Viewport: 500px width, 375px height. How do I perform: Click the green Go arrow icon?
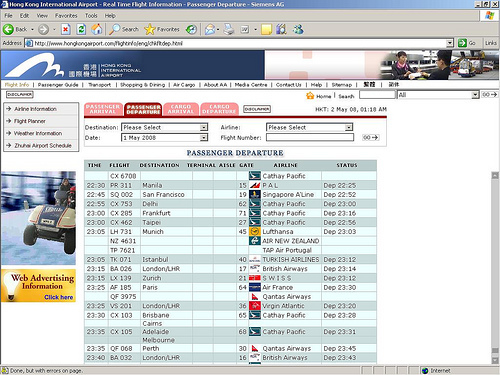[x=462, y=43]
